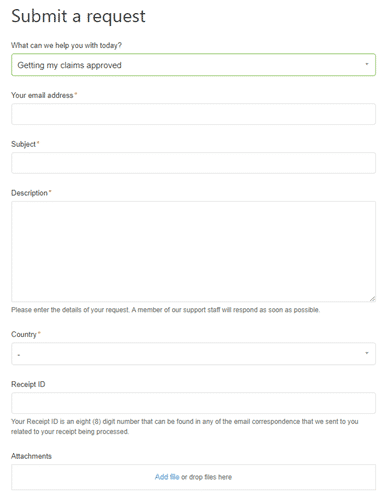Click the 'Submit a request' heading
Viewport: 388px width, 500px height.
[78, 16]
